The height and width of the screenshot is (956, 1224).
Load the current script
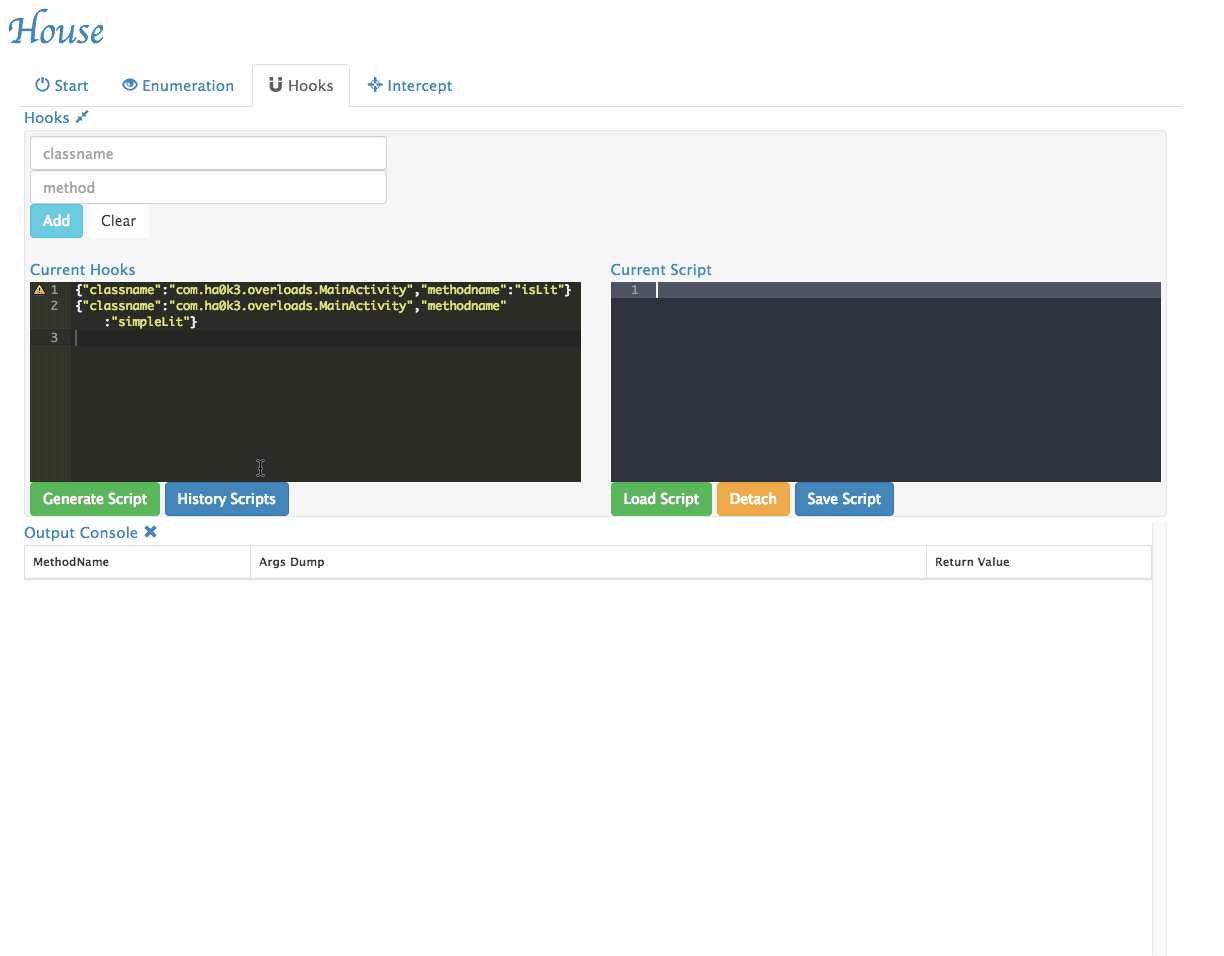click(661, 498)
